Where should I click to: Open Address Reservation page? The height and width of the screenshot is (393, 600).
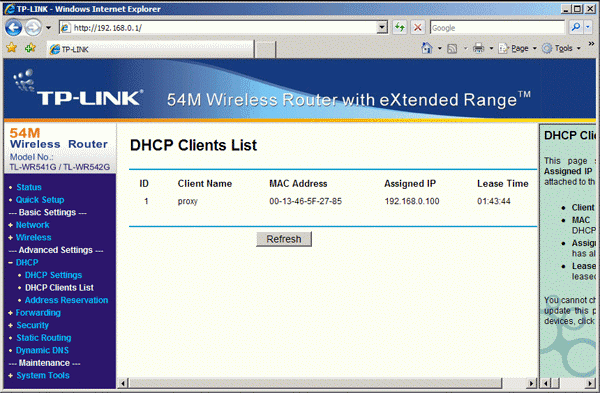click(x=67, y=300)
